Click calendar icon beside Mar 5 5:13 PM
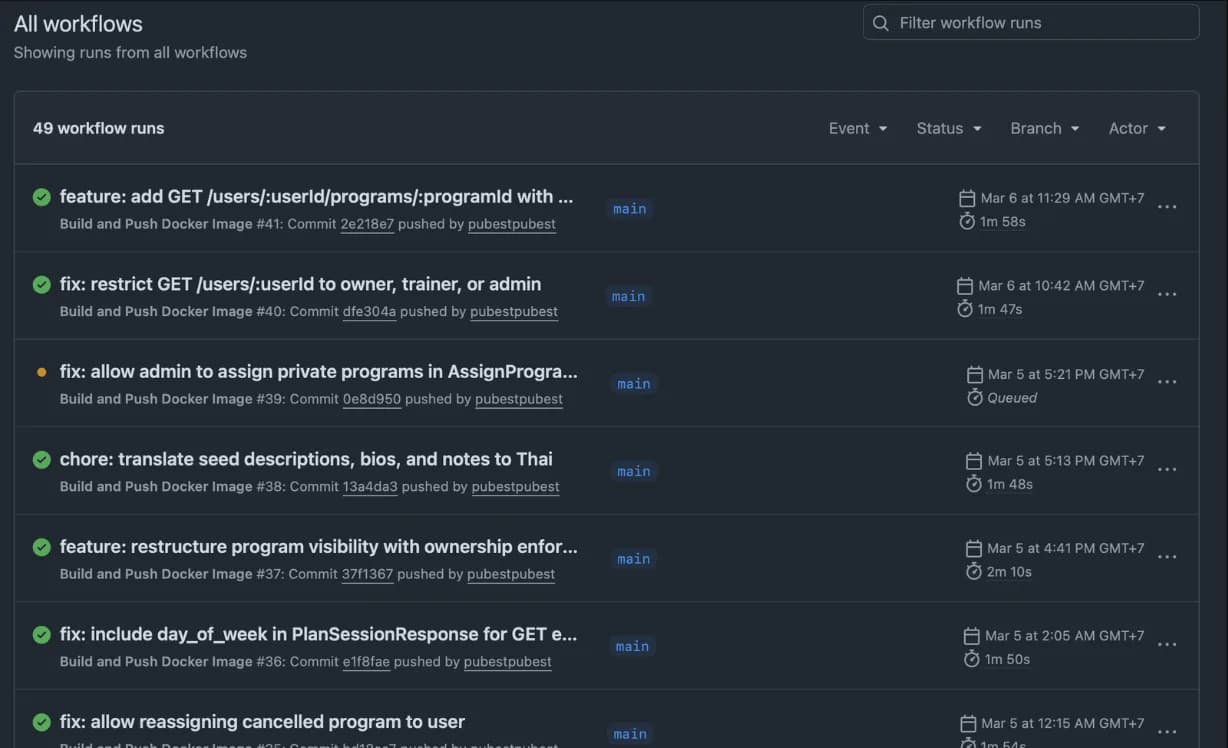This screenshot has width=1228, height=748. (x=974, y=461)
